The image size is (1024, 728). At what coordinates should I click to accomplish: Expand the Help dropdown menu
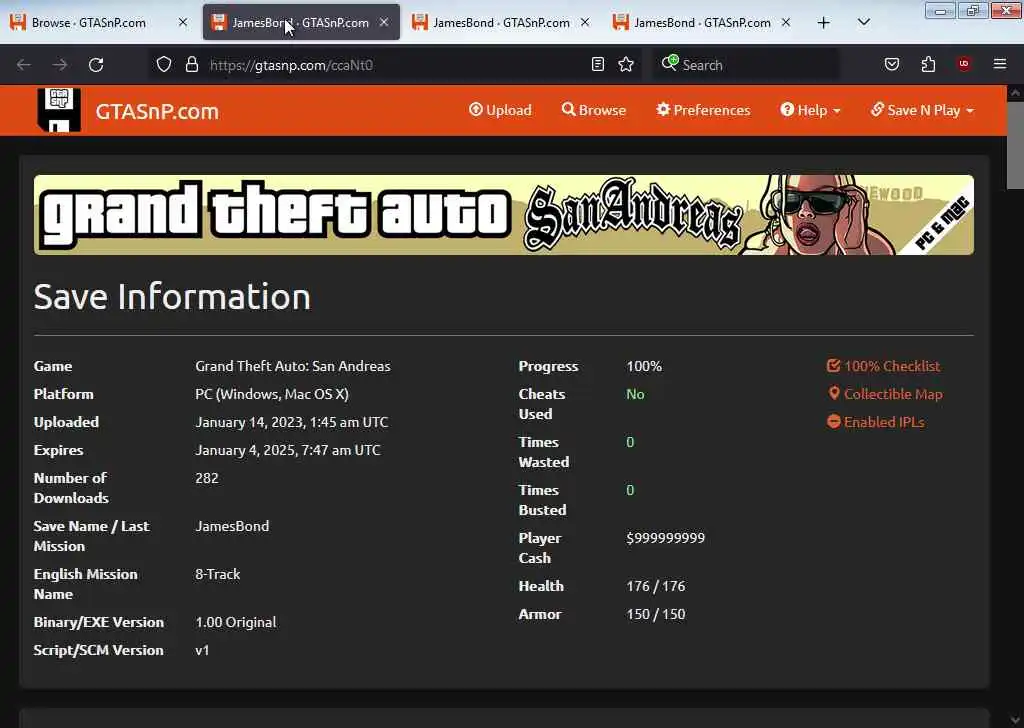[810, 110]
